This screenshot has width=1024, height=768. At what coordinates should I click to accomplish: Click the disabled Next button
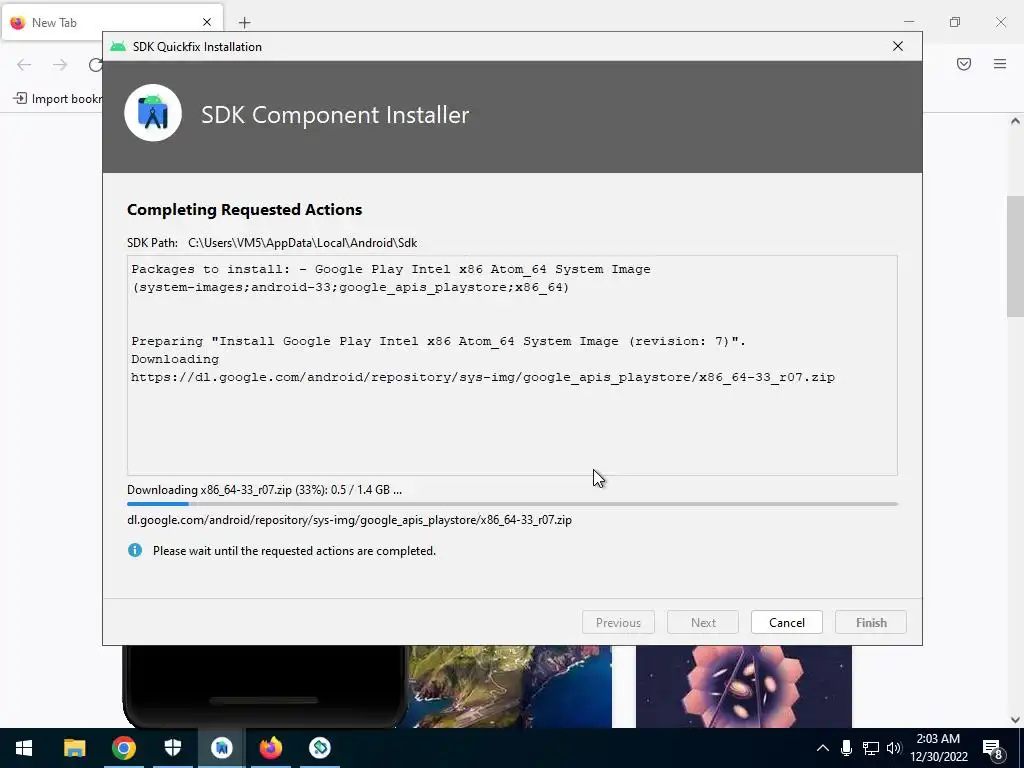(703, 622)
